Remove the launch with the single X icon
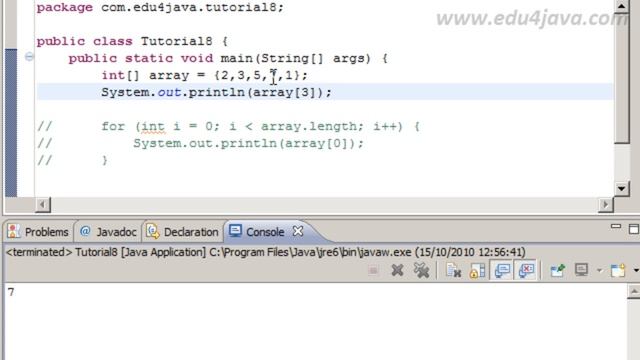 point(397,270)
